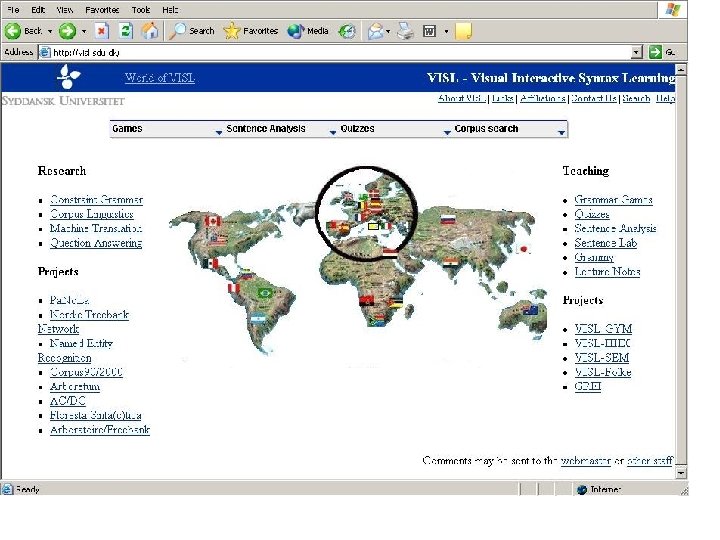
Task: Open the Favorites menu
Action: tap(102, 10)
